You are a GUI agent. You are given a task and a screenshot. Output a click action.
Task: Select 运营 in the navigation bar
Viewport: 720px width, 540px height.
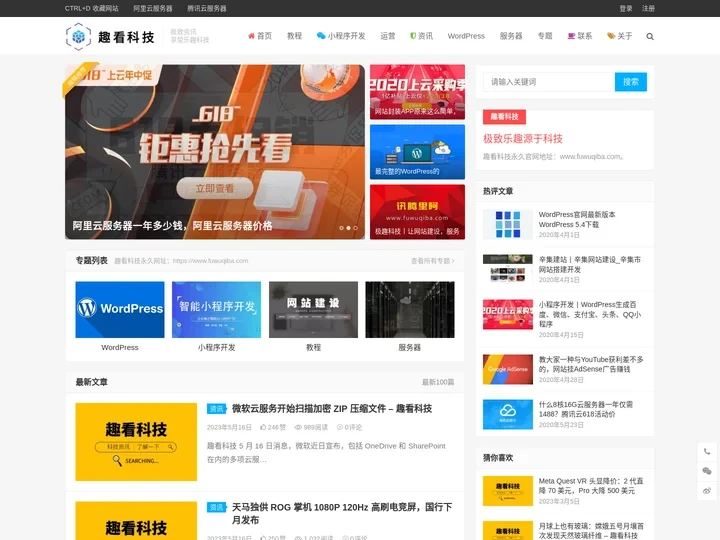[388, 36]
